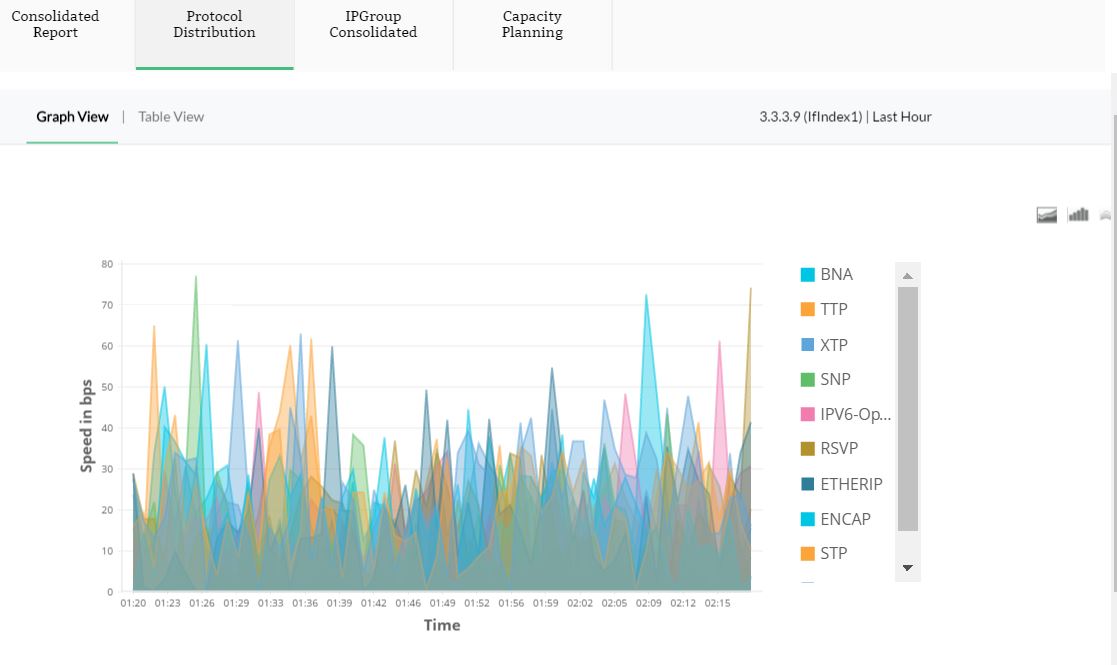Screen dimensions: 1117x665
Task: Switch chart to area graph type
Action: pos(1046,215)
